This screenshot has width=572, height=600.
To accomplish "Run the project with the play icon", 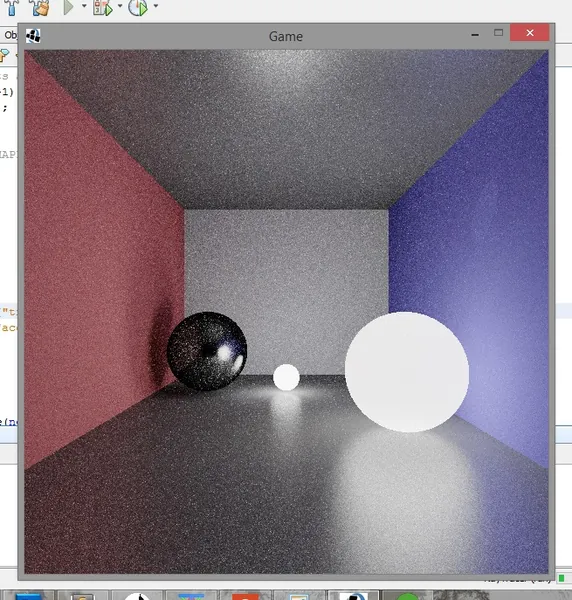I will [x=68, y=7].
